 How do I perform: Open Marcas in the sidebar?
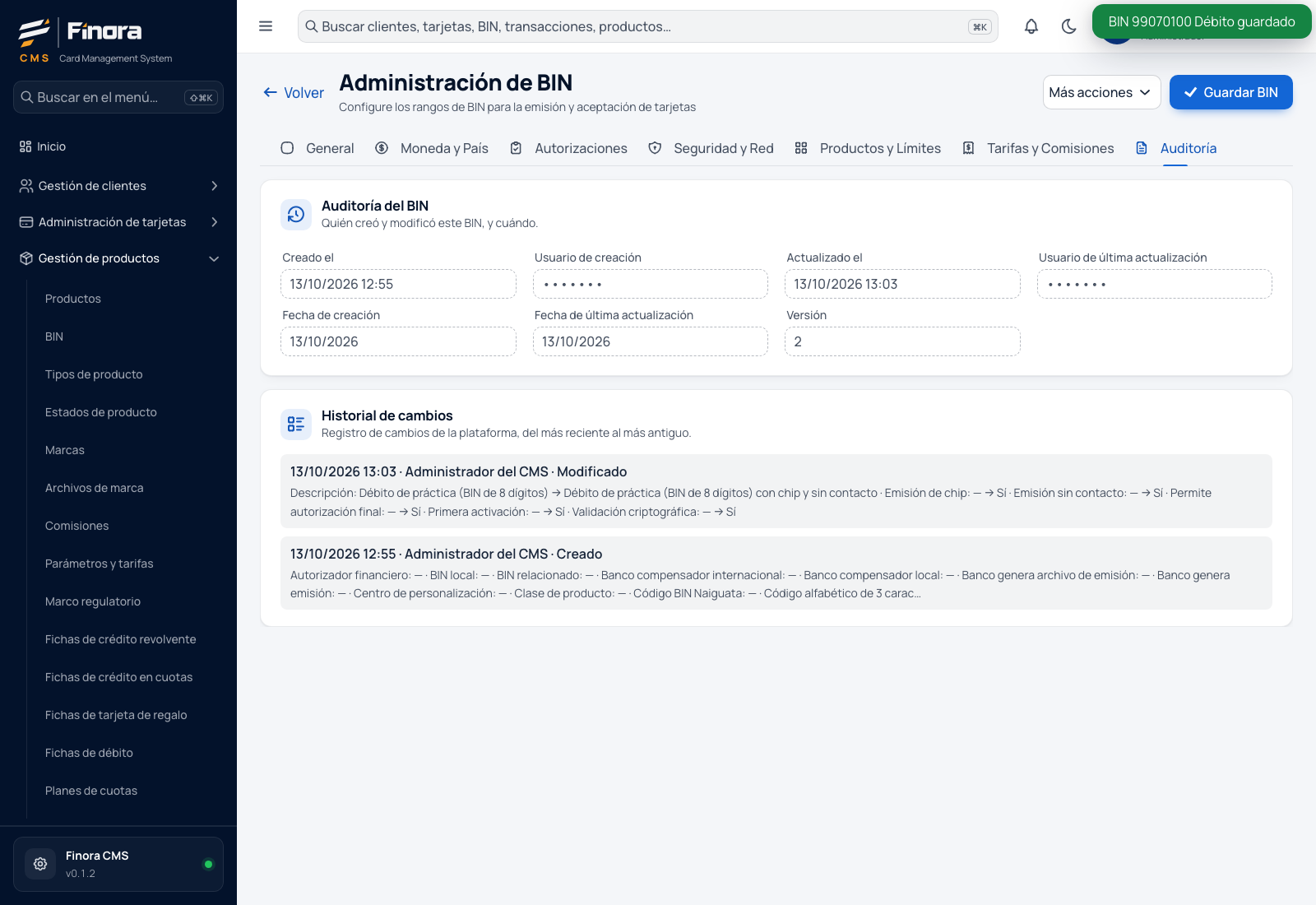click(x=65, y=450)
